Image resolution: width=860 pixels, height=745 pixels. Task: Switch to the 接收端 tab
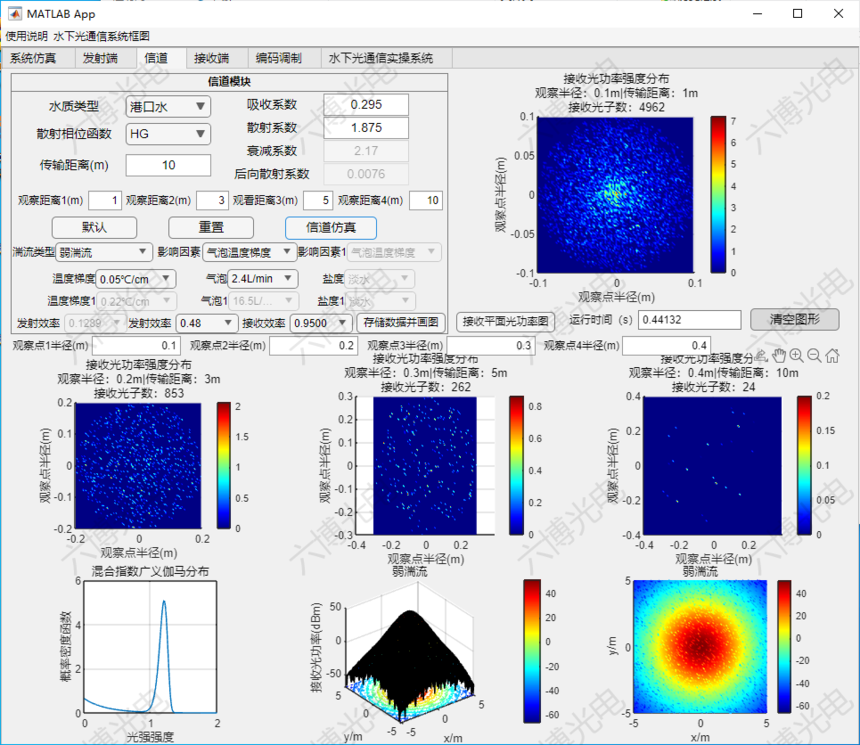coord(212,58)
